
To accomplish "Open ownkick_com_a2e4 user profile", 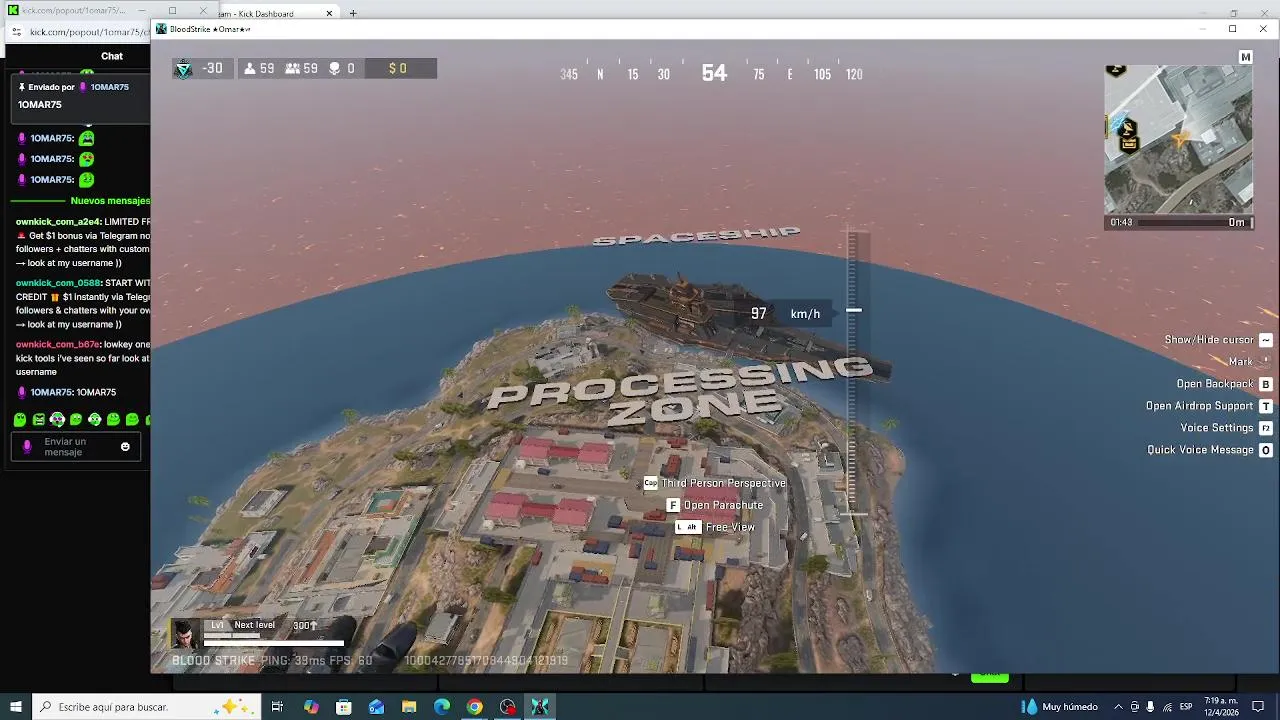I will pos(57,222).
